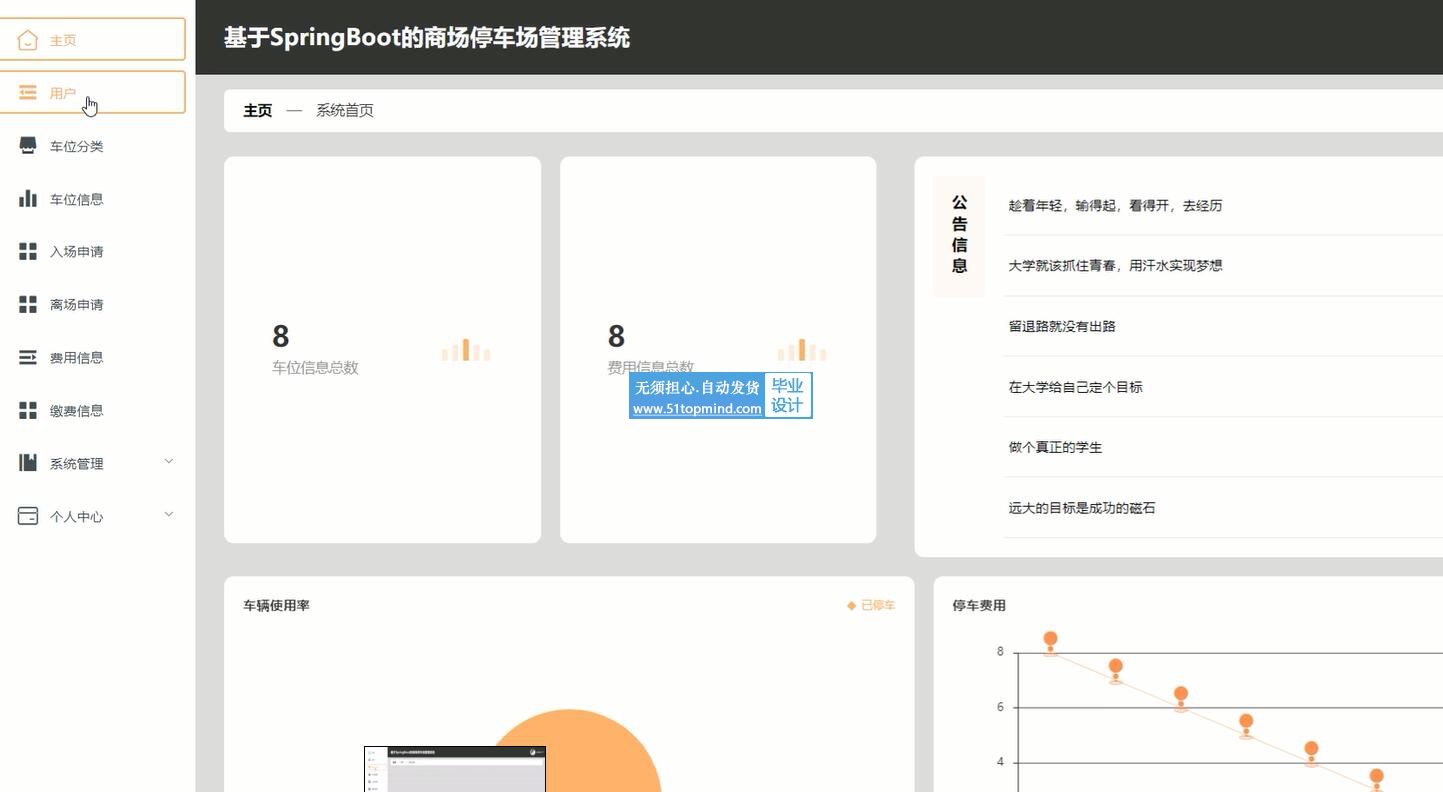The height and width of the screenshot is (792, 1443).
Task: Click the 费用信息 list icon
Action: [28, 358]
